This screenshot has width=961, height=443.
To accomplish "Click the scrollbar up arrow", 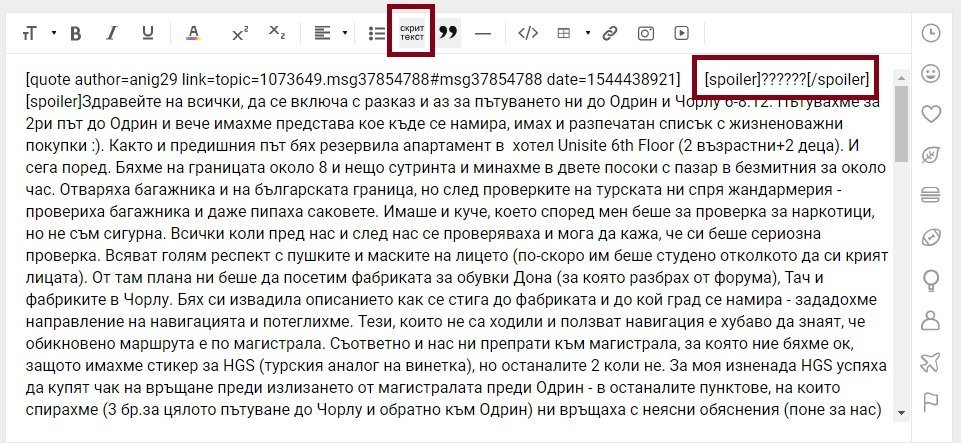I will 900,78.
